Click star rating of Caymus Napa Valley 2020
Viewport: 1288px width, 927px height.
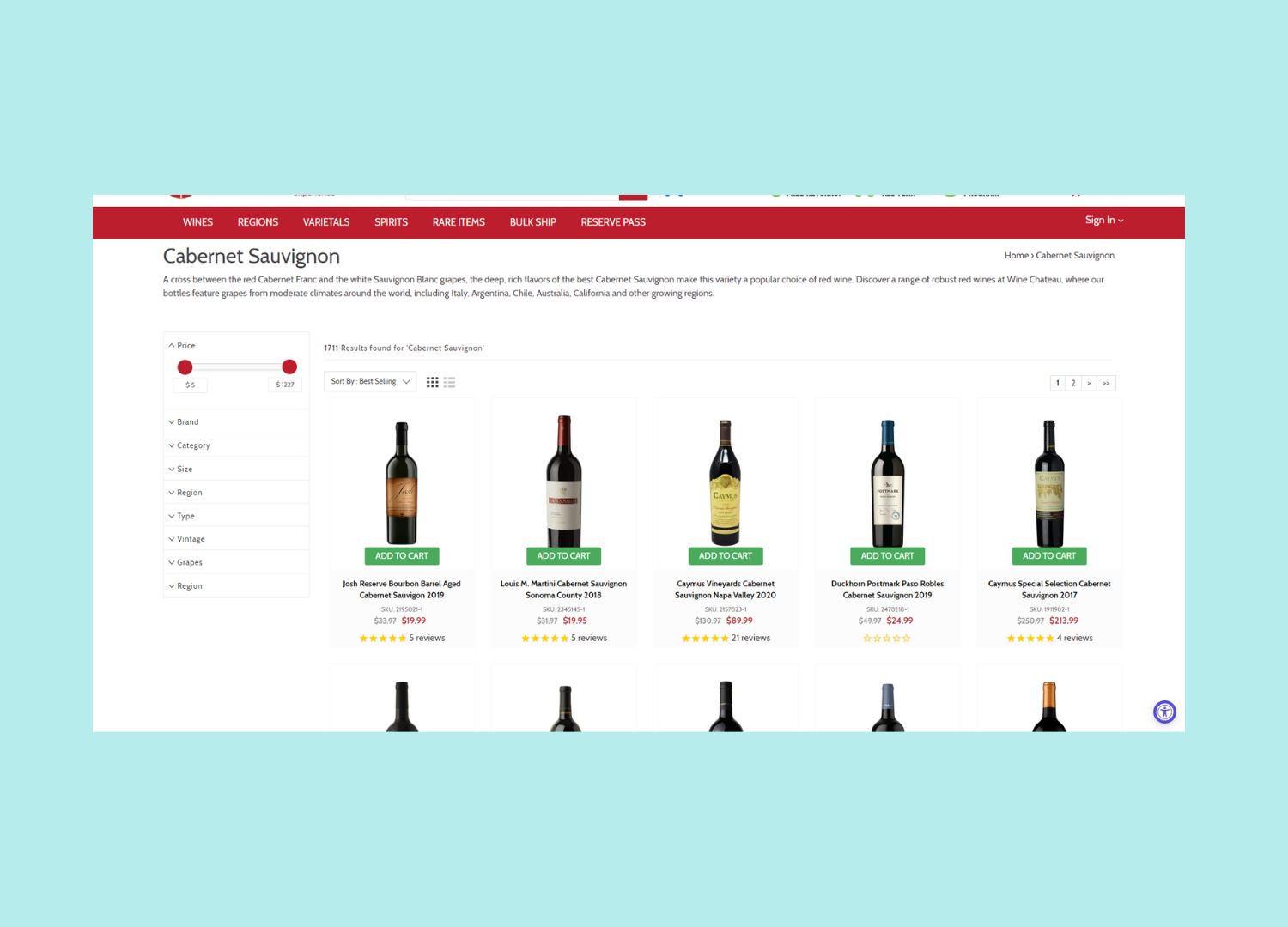(x=705, y=639)
